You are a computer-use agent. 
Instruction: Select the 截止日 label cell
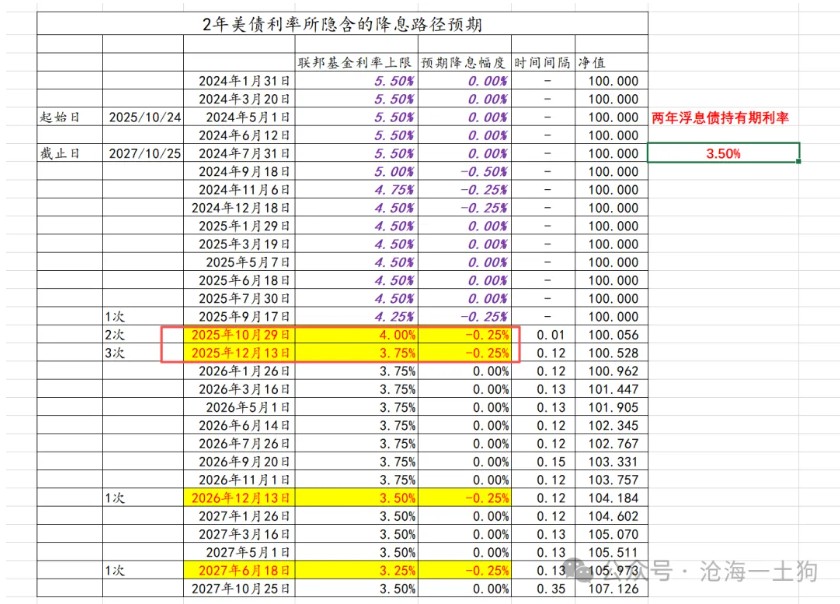[70, 154]
